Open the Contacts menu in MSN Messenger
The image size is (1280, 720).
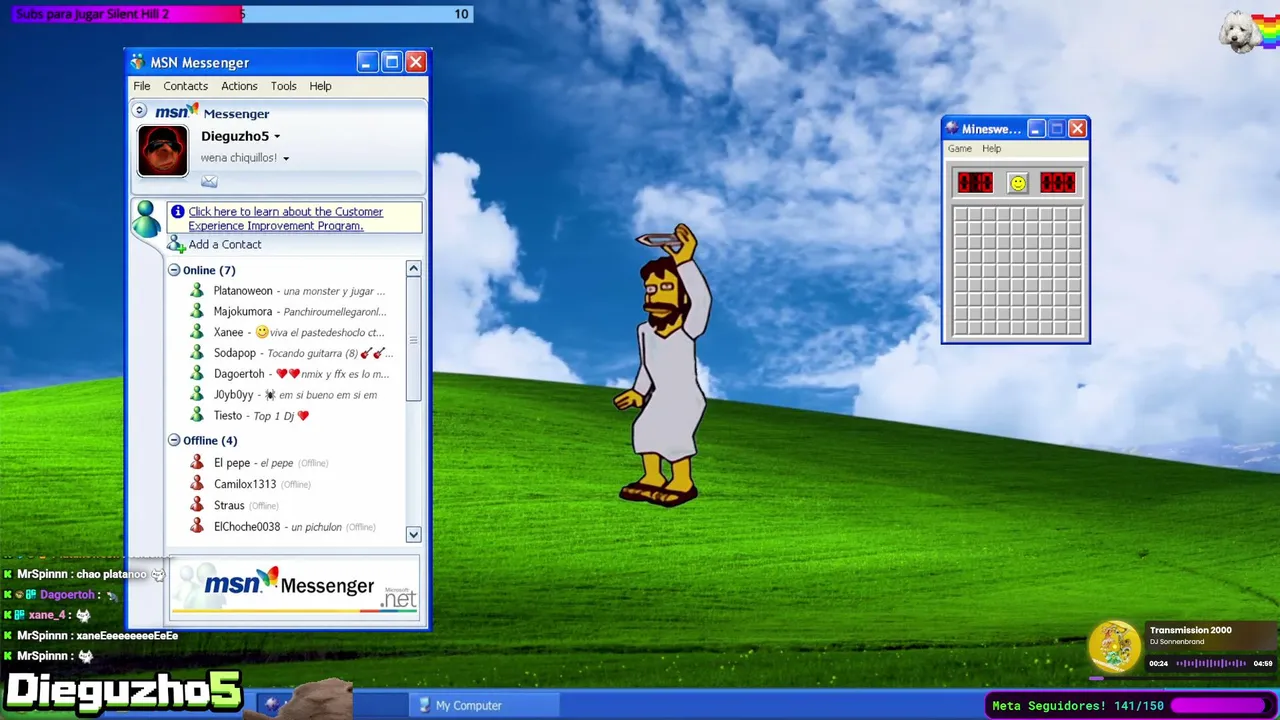point(186,86)
